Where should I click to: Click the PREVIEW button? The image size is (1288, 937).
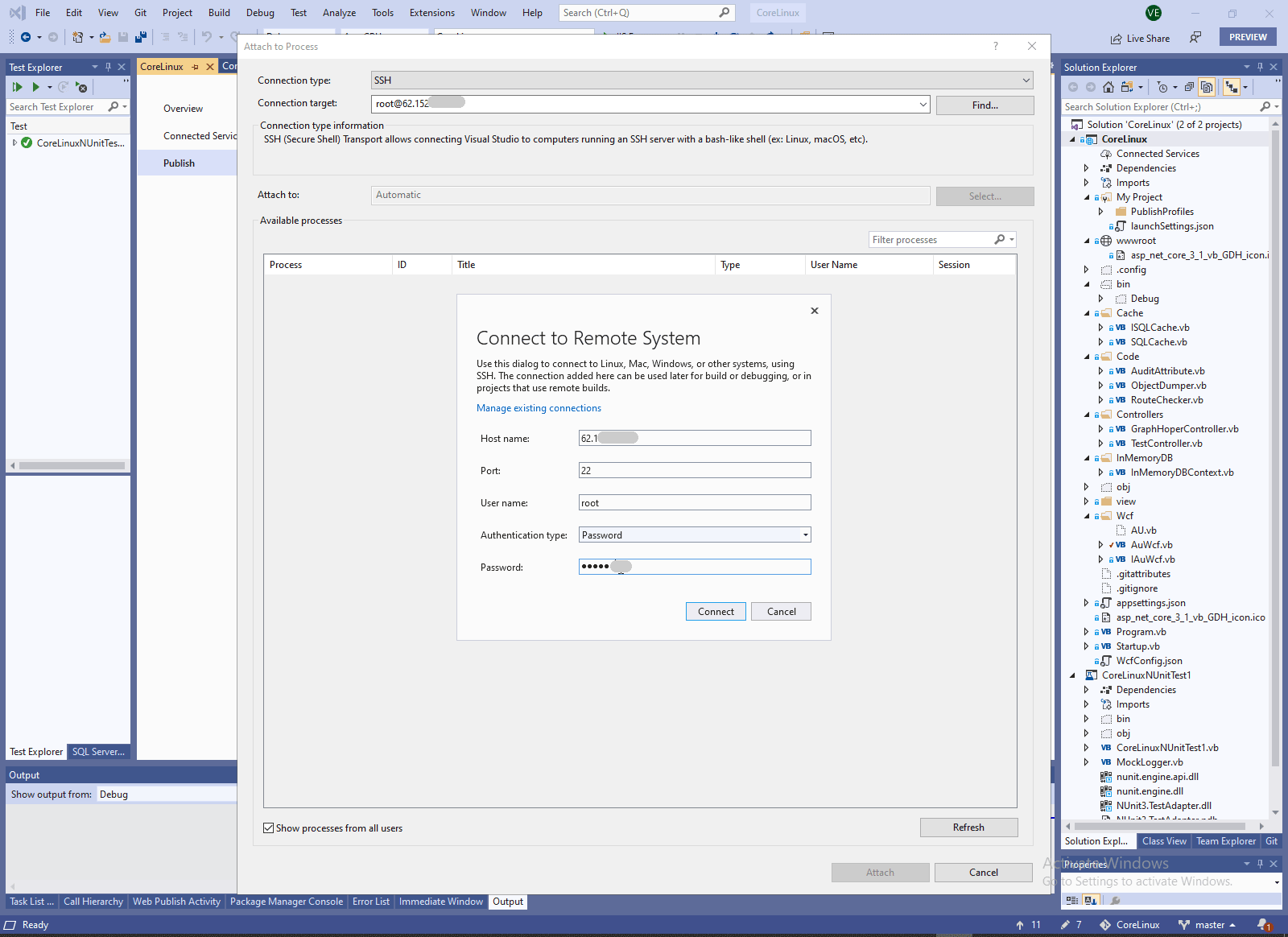(1248, 37)
